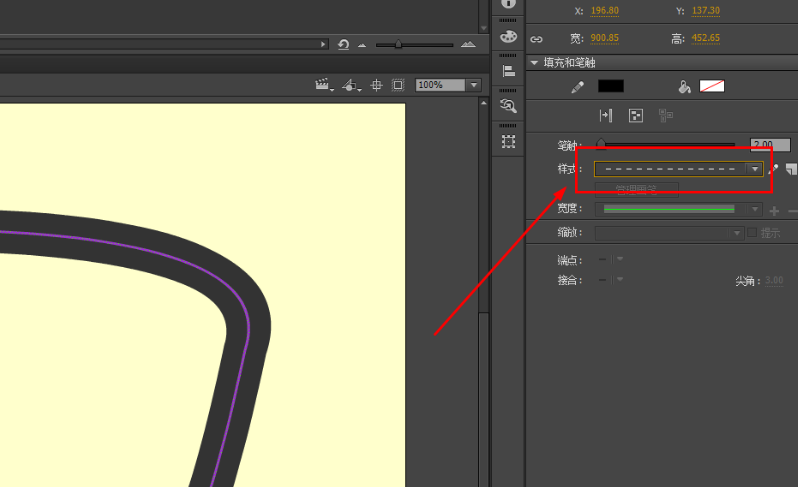Open the Edit Symbols menu icon
Screen dimensions: 798x487
point(351,85)
